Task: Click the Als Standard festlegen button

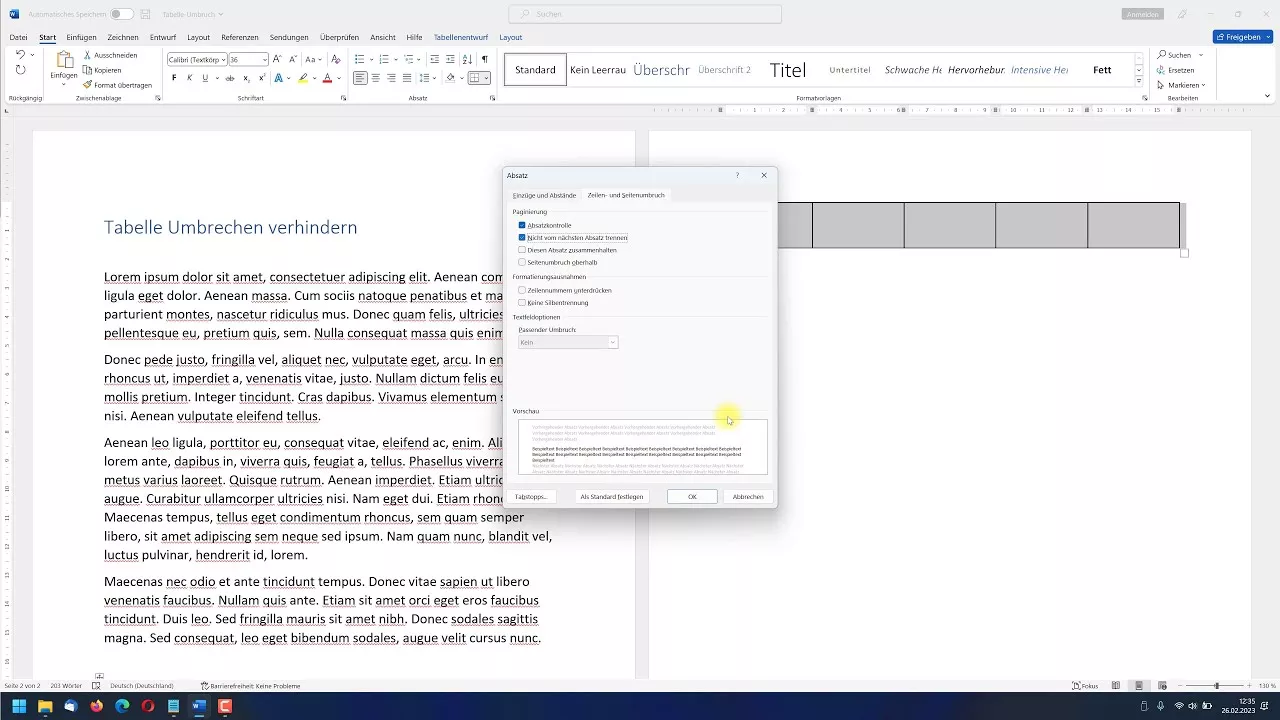Action: coord(612,496)
